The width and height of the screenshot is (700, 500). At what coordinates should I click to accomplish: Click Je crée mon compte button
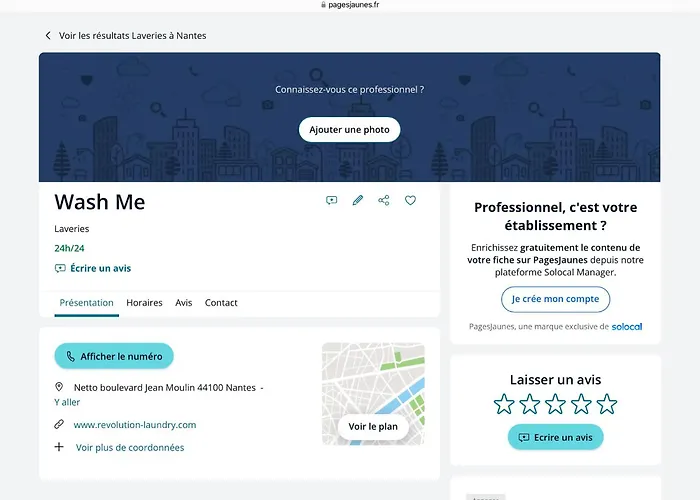coord(555,299)
